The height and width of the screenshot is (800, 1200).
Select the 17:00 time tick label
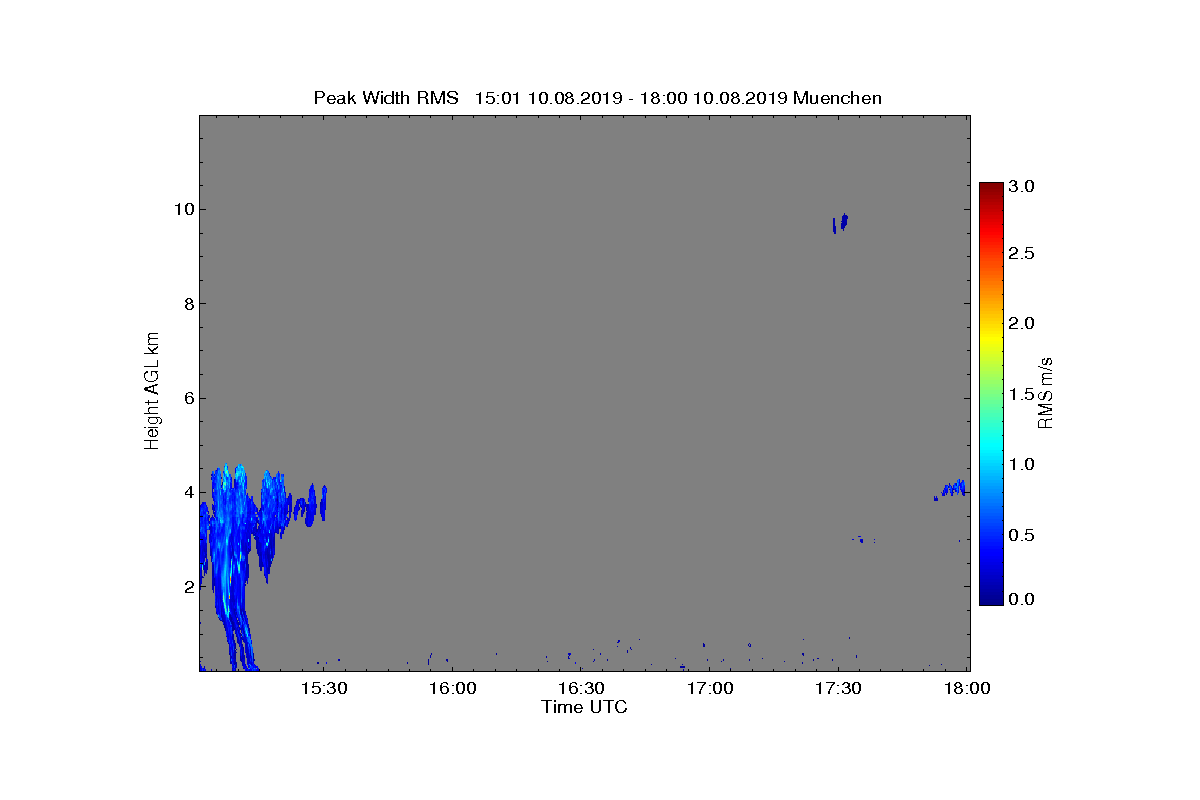pos(710,689)
